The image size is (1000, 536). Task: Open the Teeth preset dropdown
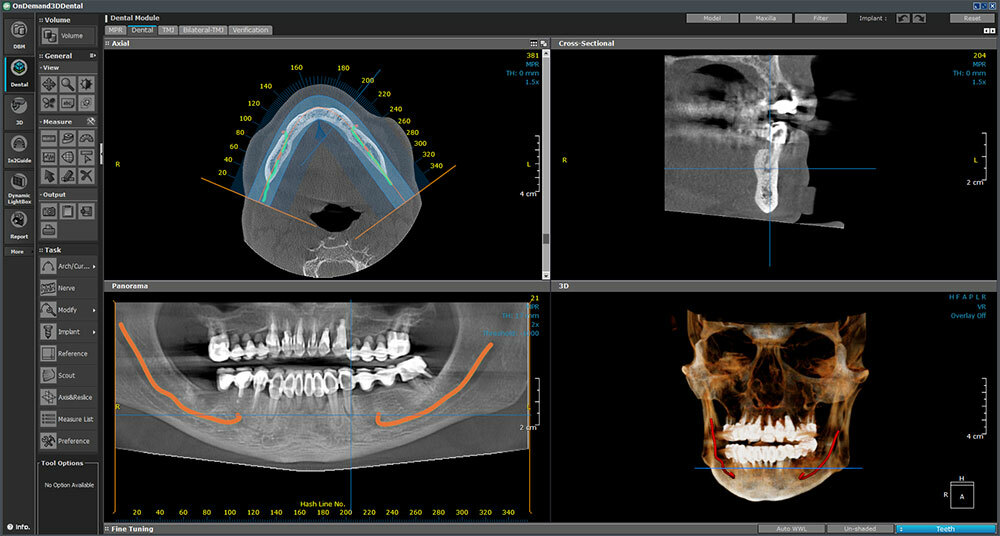coord(944,529)
